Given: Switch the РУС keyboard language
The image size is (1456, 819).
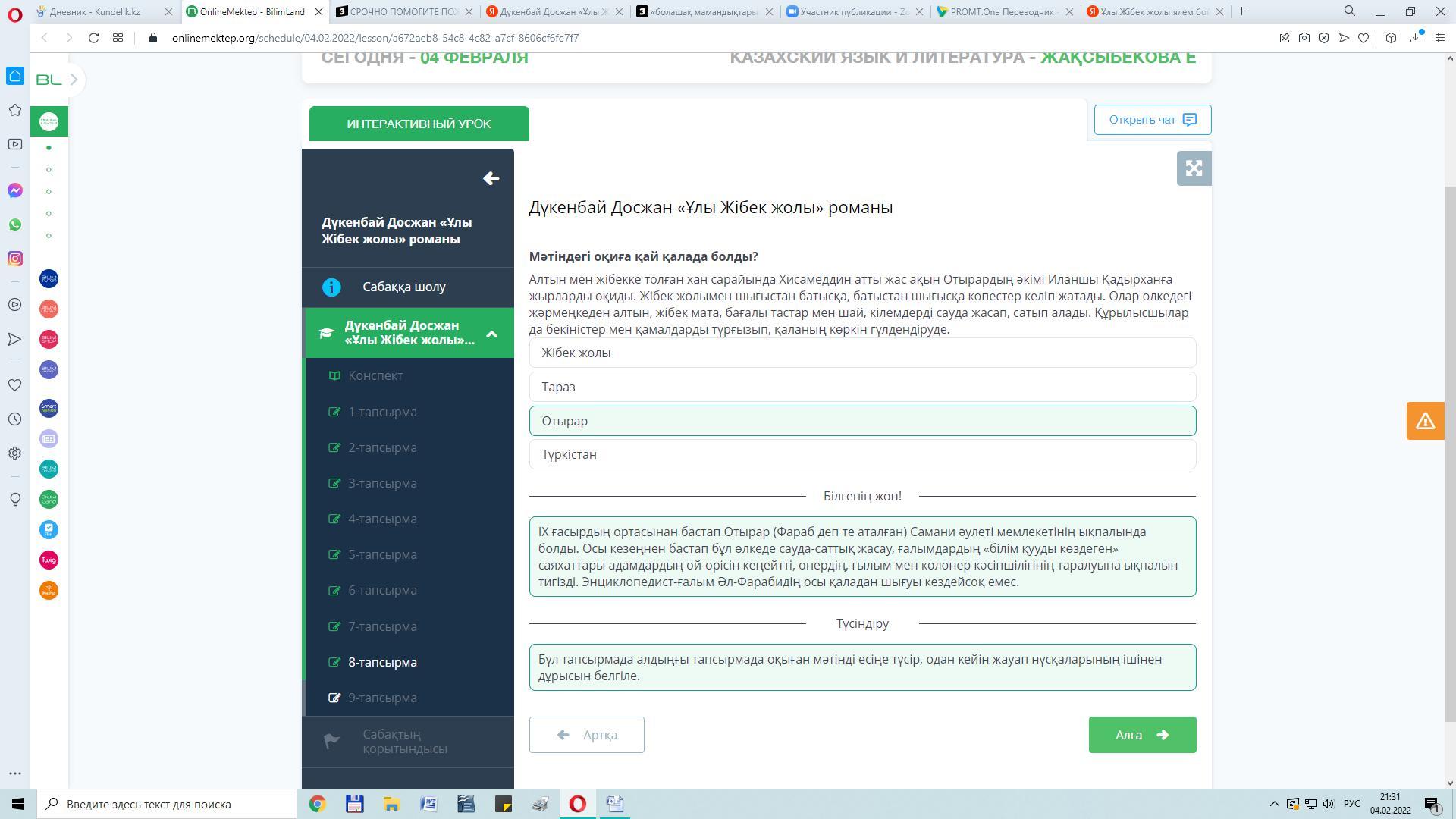Looking at the screenshot, I should point(1351,804).
